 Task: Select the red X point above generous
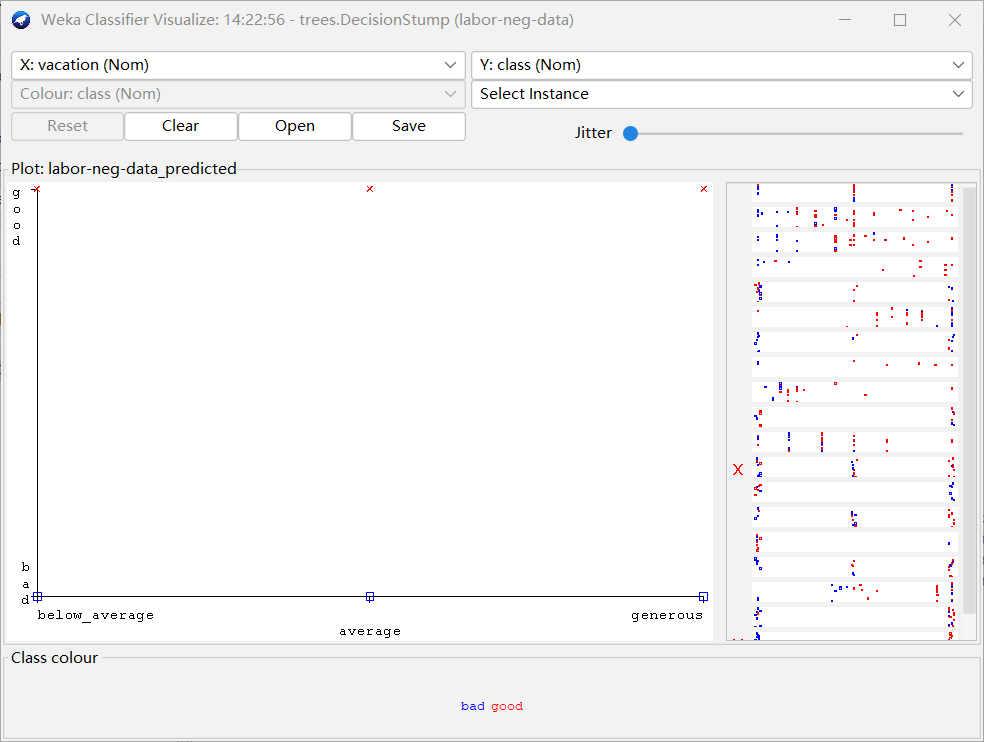click(x=703, y=189)
